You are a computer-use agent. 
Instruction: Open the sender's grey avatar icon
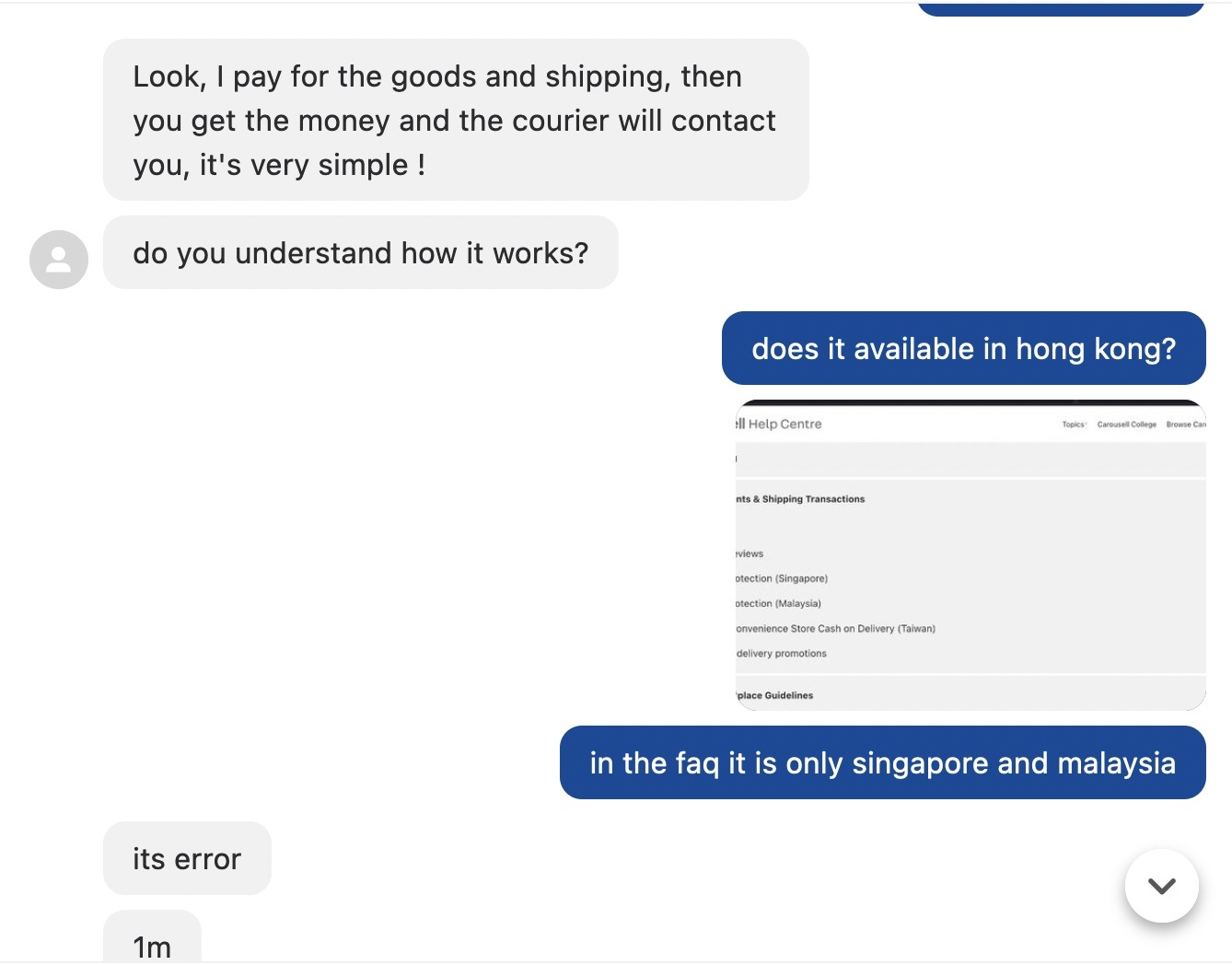click(59, 260)
